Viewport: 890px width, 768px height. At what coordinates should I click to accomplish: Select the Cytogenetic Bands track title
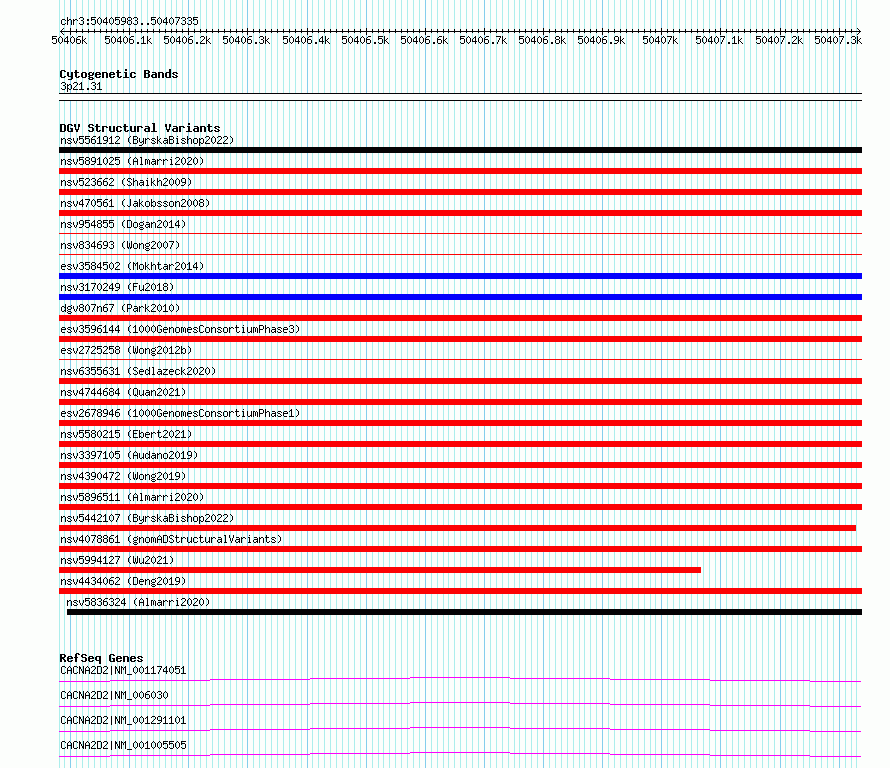tap(119, 74)
